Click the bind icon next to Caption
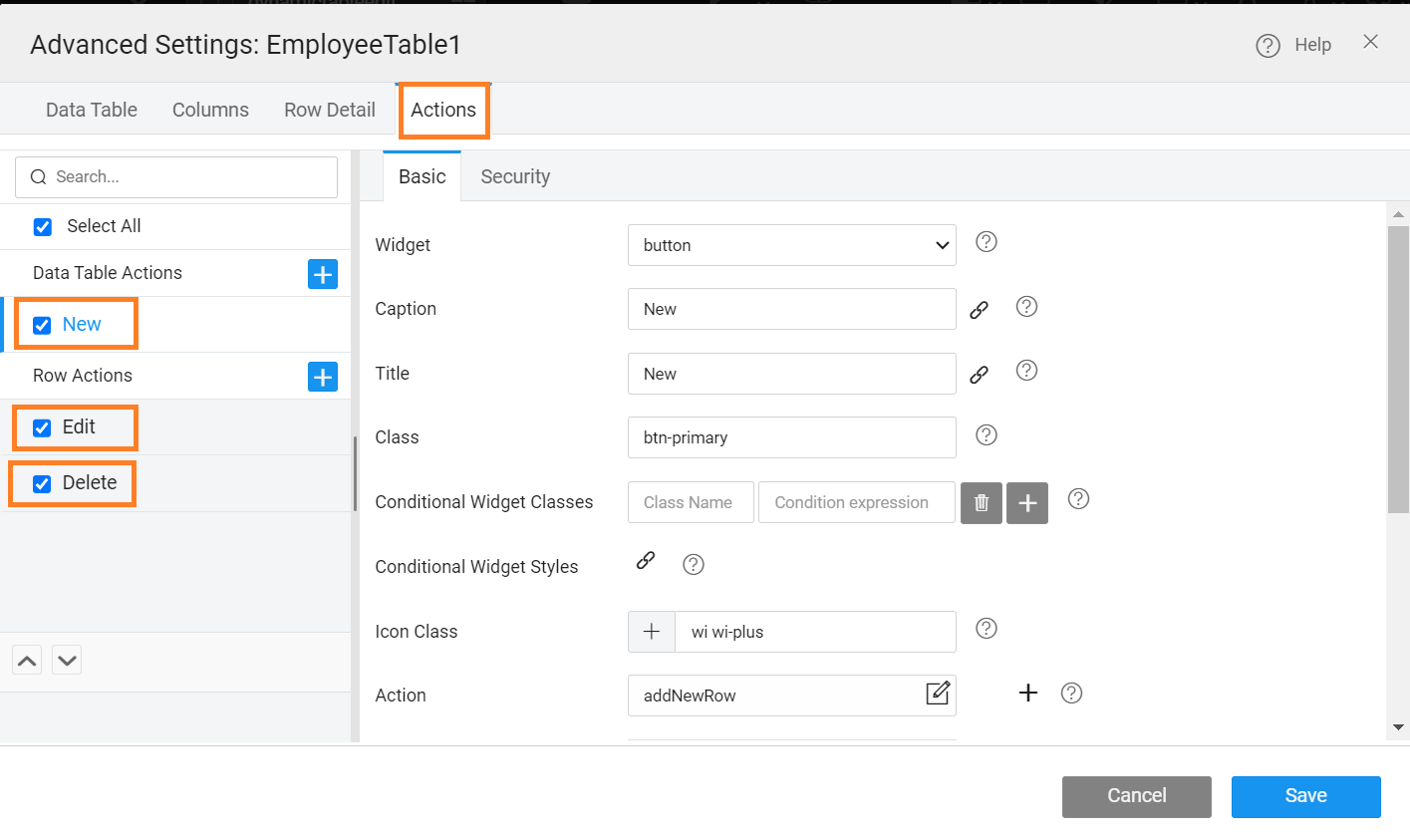This screenshot has width=1410, height=840. [979, 310]
